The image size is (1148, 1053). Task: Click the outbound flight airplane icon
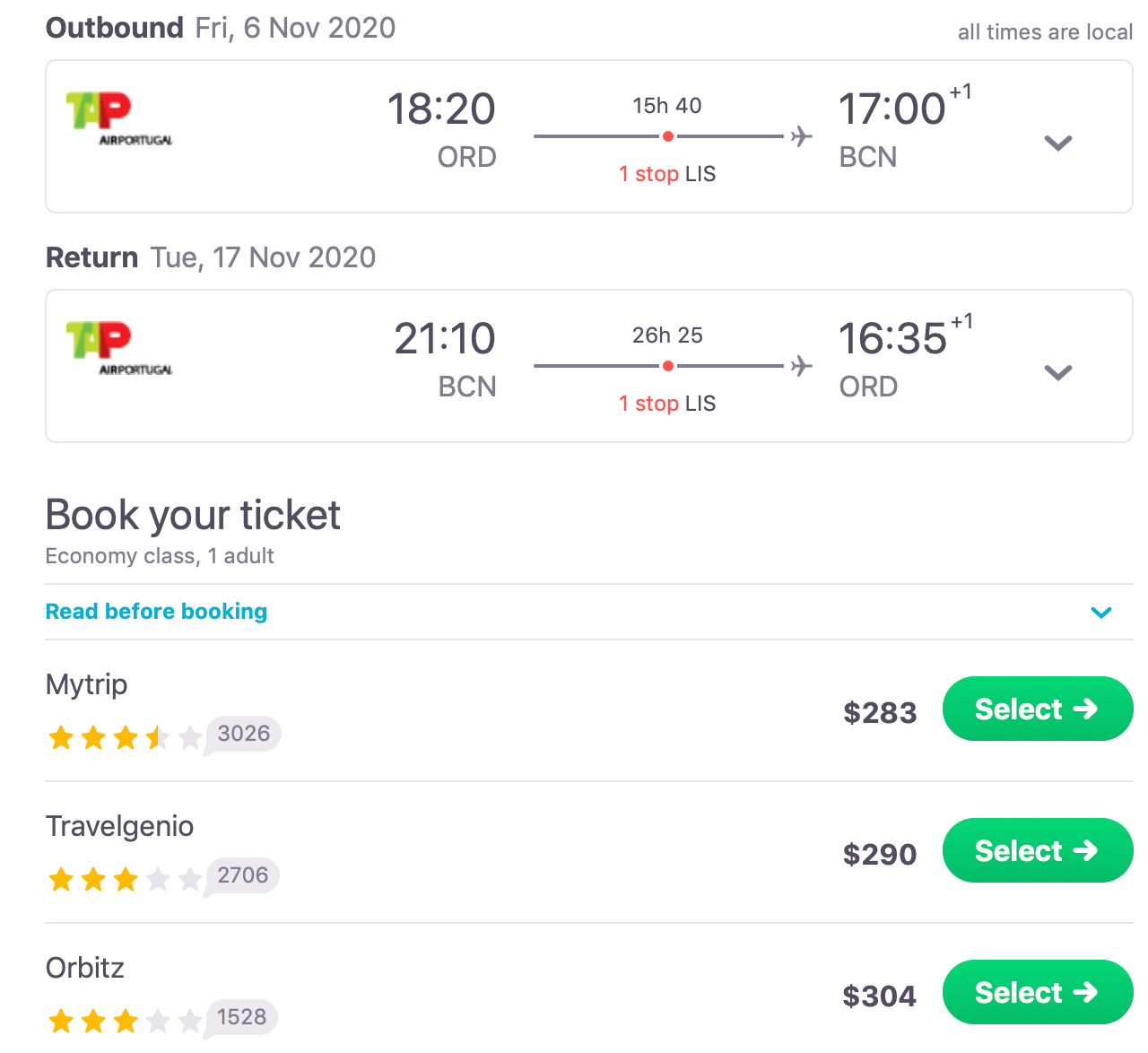(801, 136)
